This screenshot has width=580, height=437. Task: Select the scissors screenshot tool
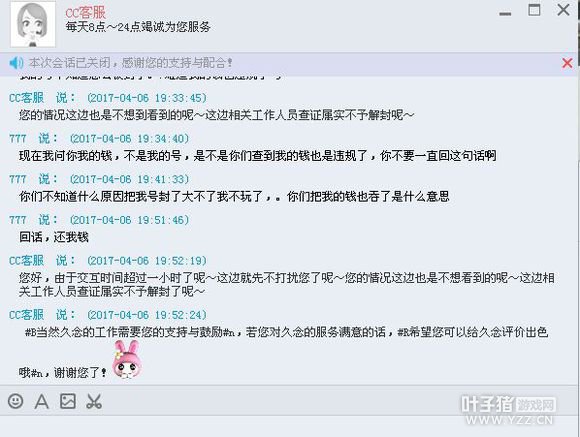(x=94, y=401)
